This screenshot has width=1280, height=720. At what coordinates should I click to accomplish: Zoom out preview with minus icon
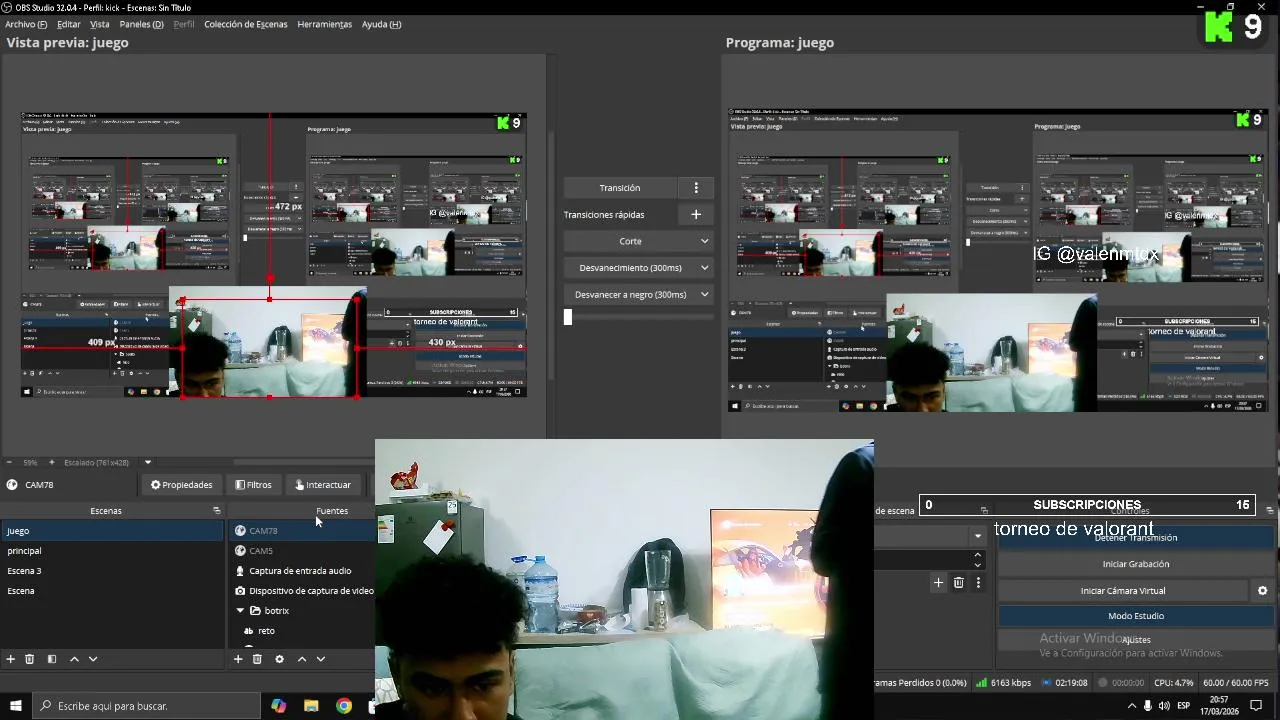[10, 463]
